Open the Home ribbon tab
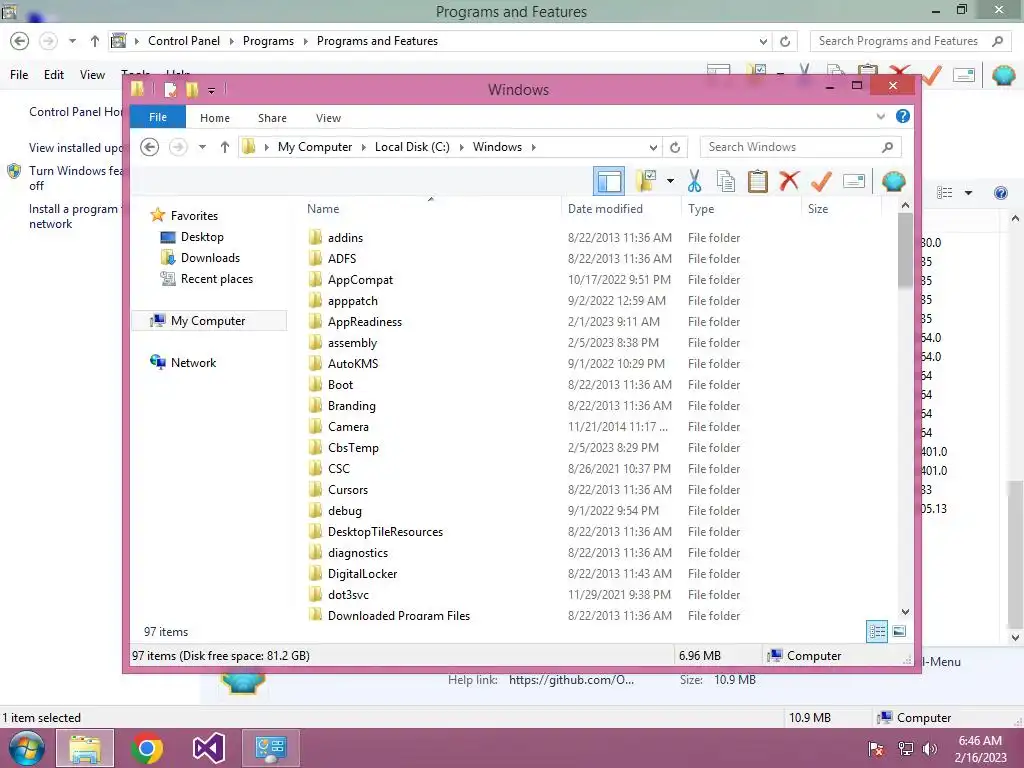The width and height of the screenshot is (1024, 768). (215, 118)
